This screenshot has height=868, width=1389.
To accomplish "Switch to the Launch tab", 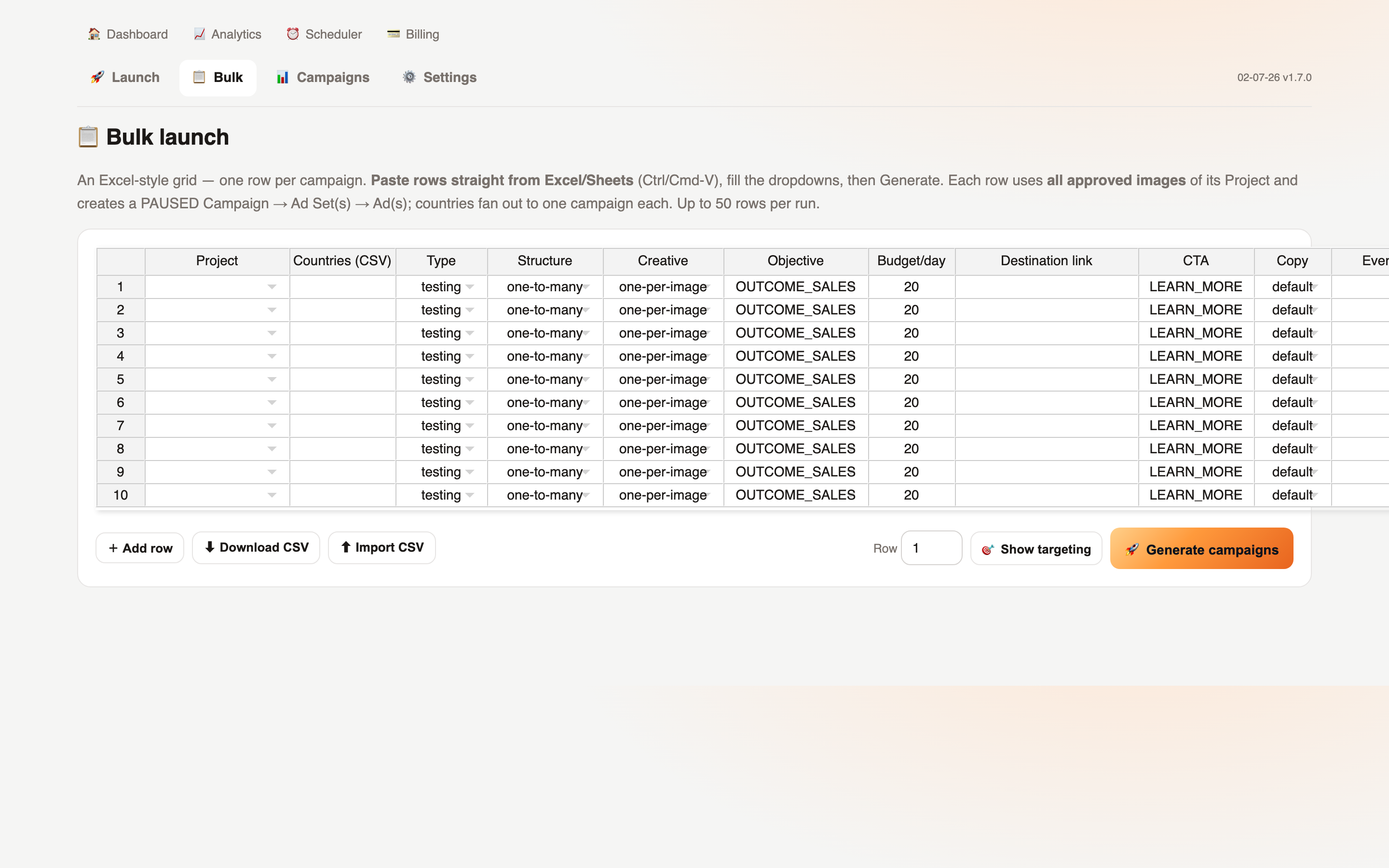I will [124, 77].
